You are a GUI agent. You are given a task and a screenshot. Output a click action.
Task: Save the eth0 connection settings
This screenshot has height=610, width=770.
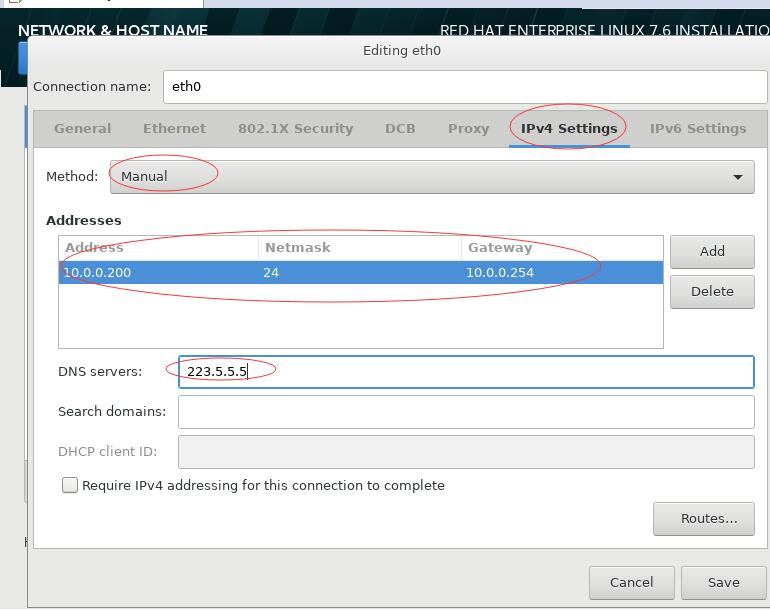[723, 582]
